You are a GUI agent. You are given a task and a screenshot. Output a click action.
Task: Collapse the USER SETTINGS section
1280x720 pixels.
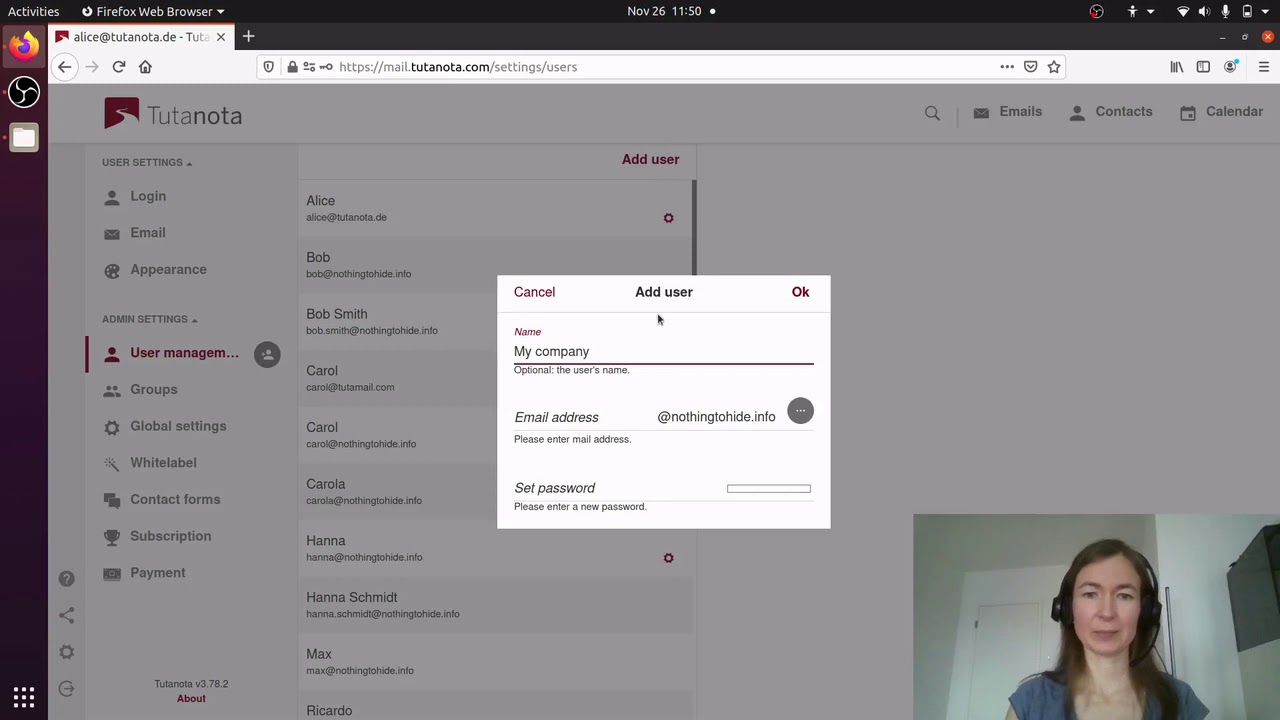coord(146,162)
